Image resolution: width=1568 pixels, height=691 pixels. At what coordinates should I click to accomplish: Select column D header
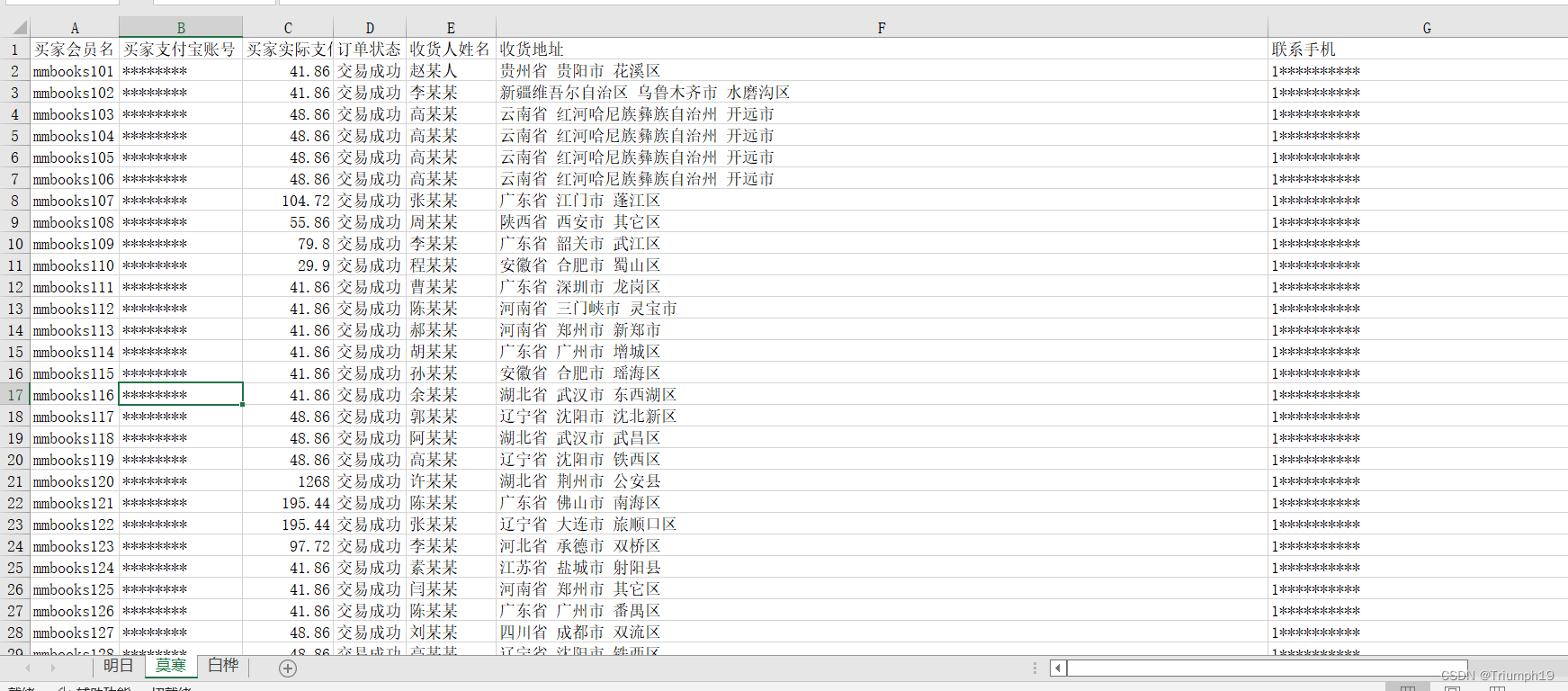pyautogui.click(x=370, y=28)
